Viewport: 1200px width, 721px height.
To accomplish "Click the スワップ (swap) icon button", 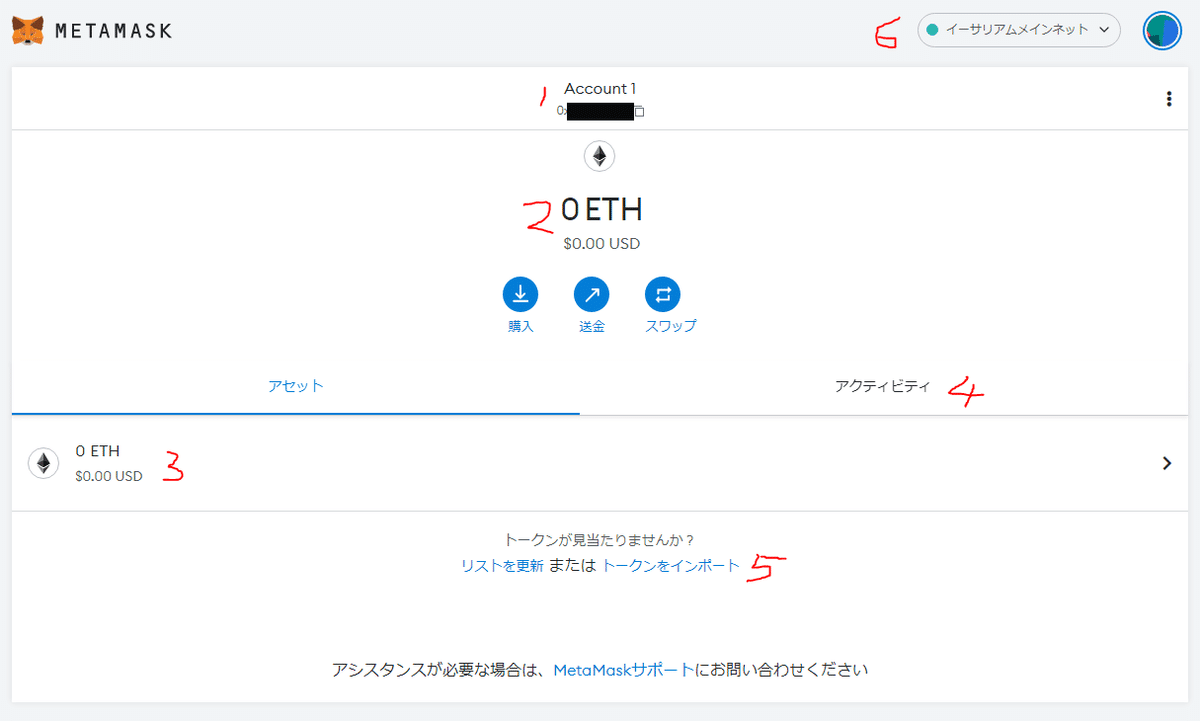I will [x=664, y=295].
